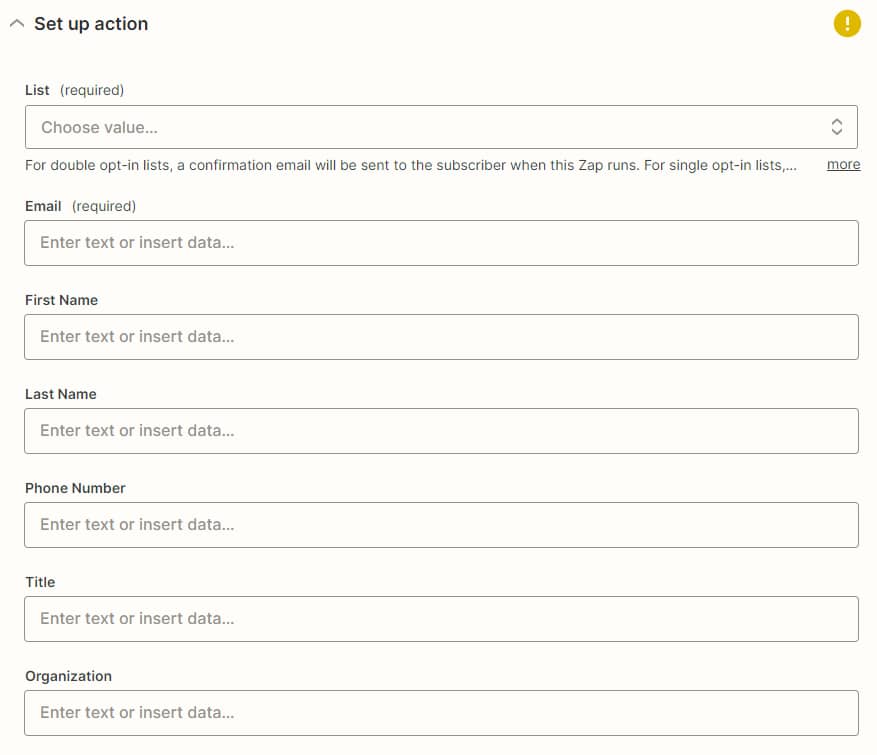
Task: Collapse the Set up action chevron
Action: point(16,24)
